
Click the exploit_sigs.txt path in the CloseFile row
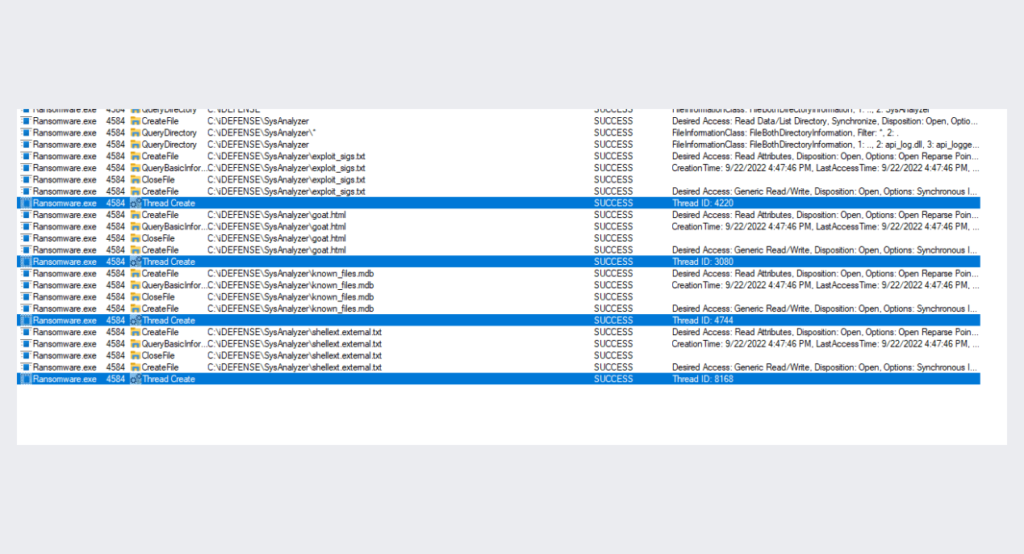(286, 180)
